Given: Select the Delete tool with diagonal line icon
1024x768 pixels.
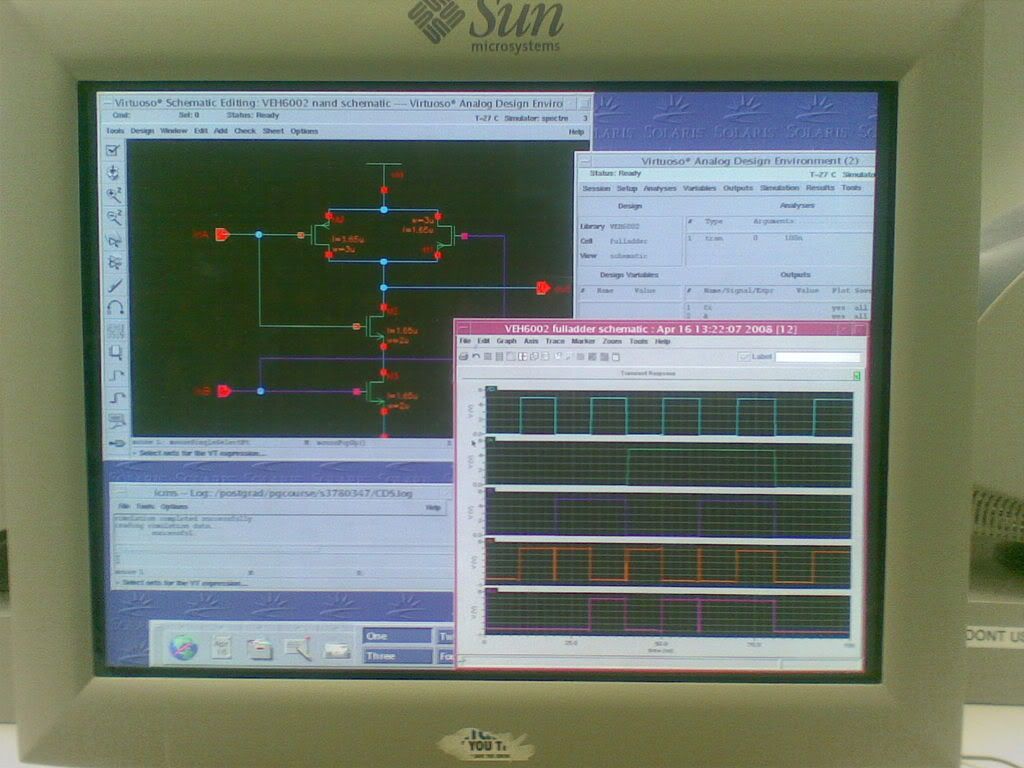Looking at the screenshot, I should [x=115, y=285].
